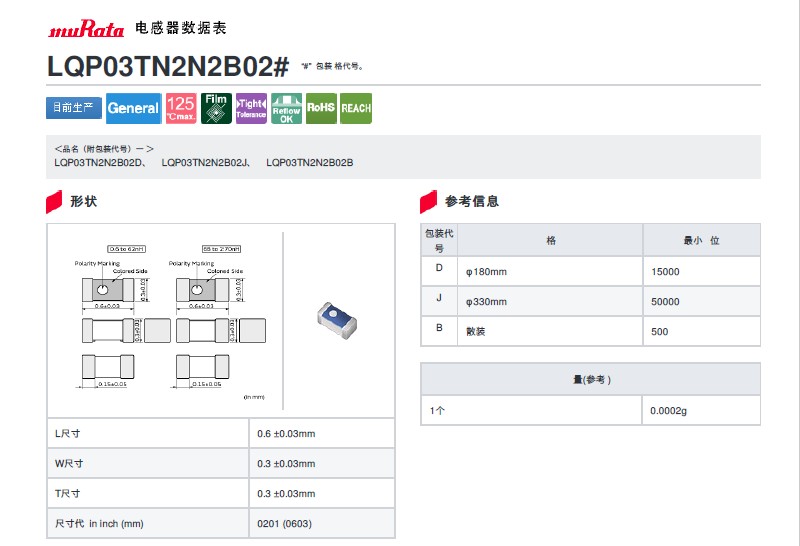Click the 包装代号 column header
Image resolution: width=800 pixels, height=546 pixels.
pos(439,240)
